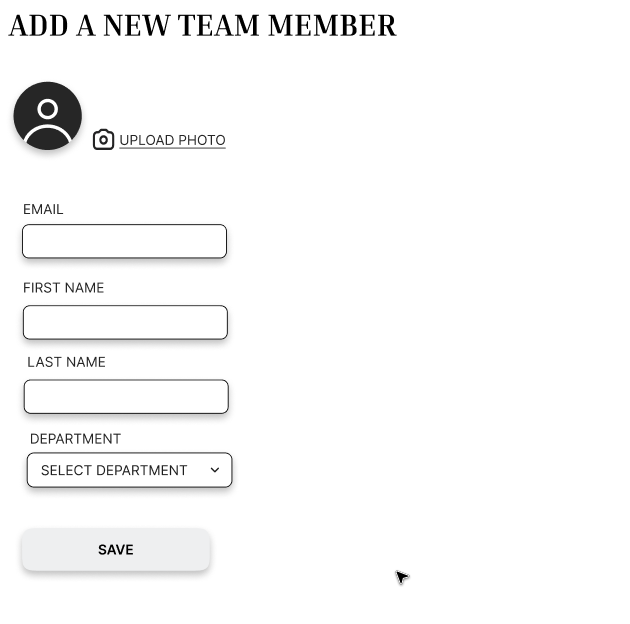Click the profile avatar placeholder icon
The height and width of the screenshot is (624, 630).
click(x=47, y=116)
